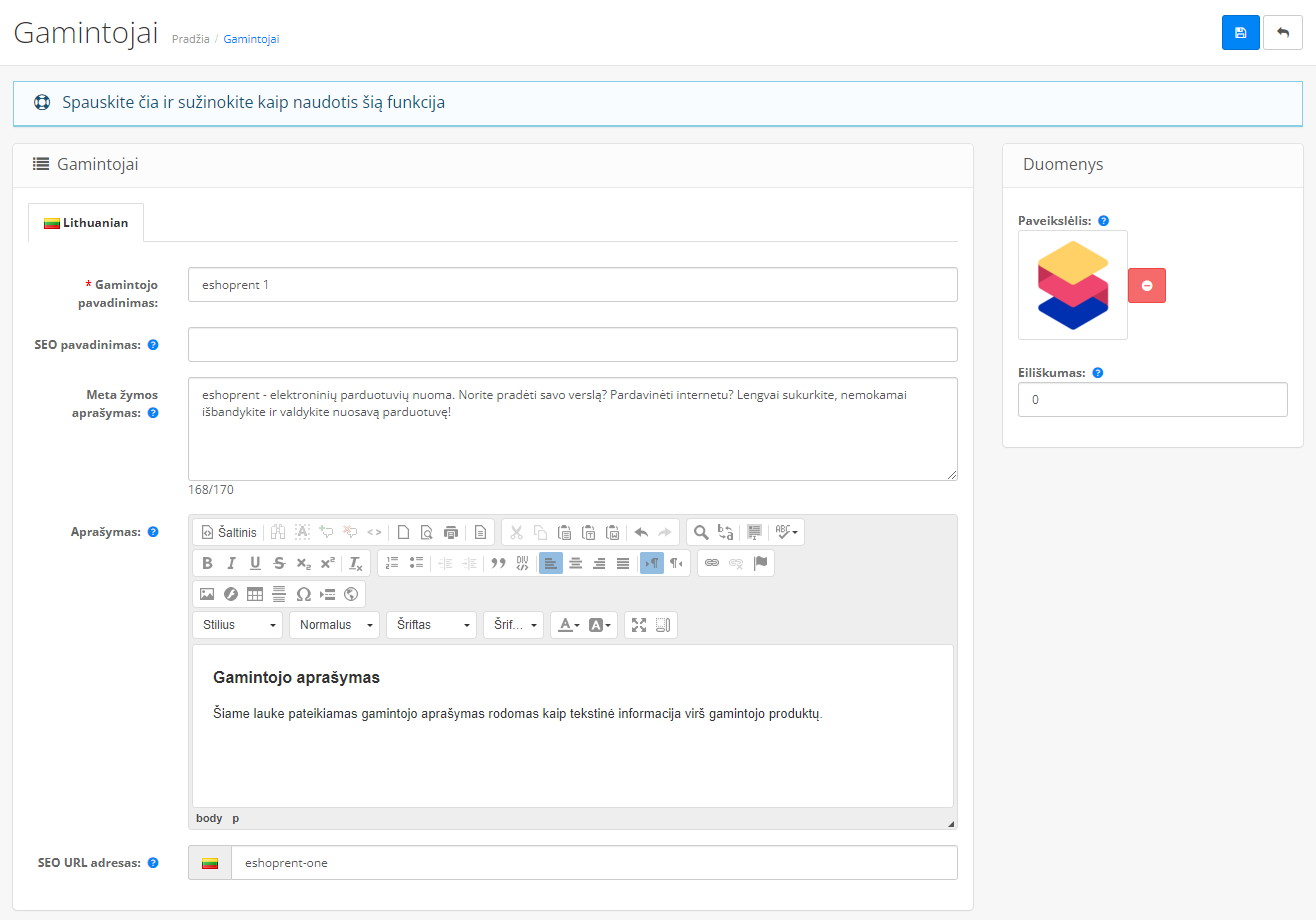This screenshot has width=1316, height=920.
Task: Click the Gamintojo pavadinimas input field
Action: click(573, 285)
